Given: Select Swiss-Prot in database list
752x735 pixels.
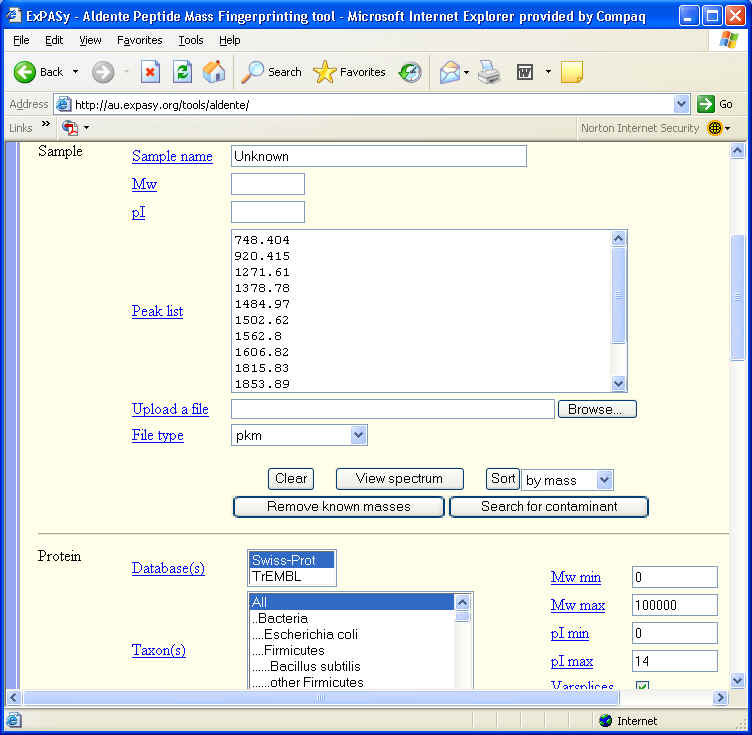Looking at the screenshot, I should 292,560.
